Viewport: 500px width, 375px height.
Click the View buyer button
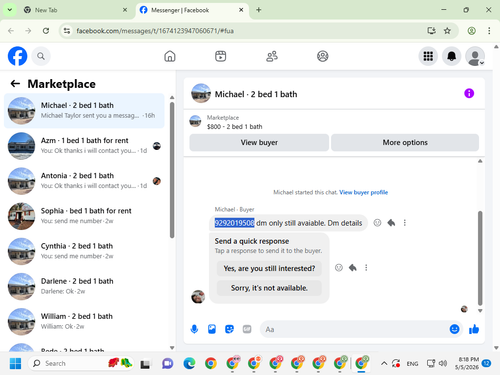click(259, 142)
